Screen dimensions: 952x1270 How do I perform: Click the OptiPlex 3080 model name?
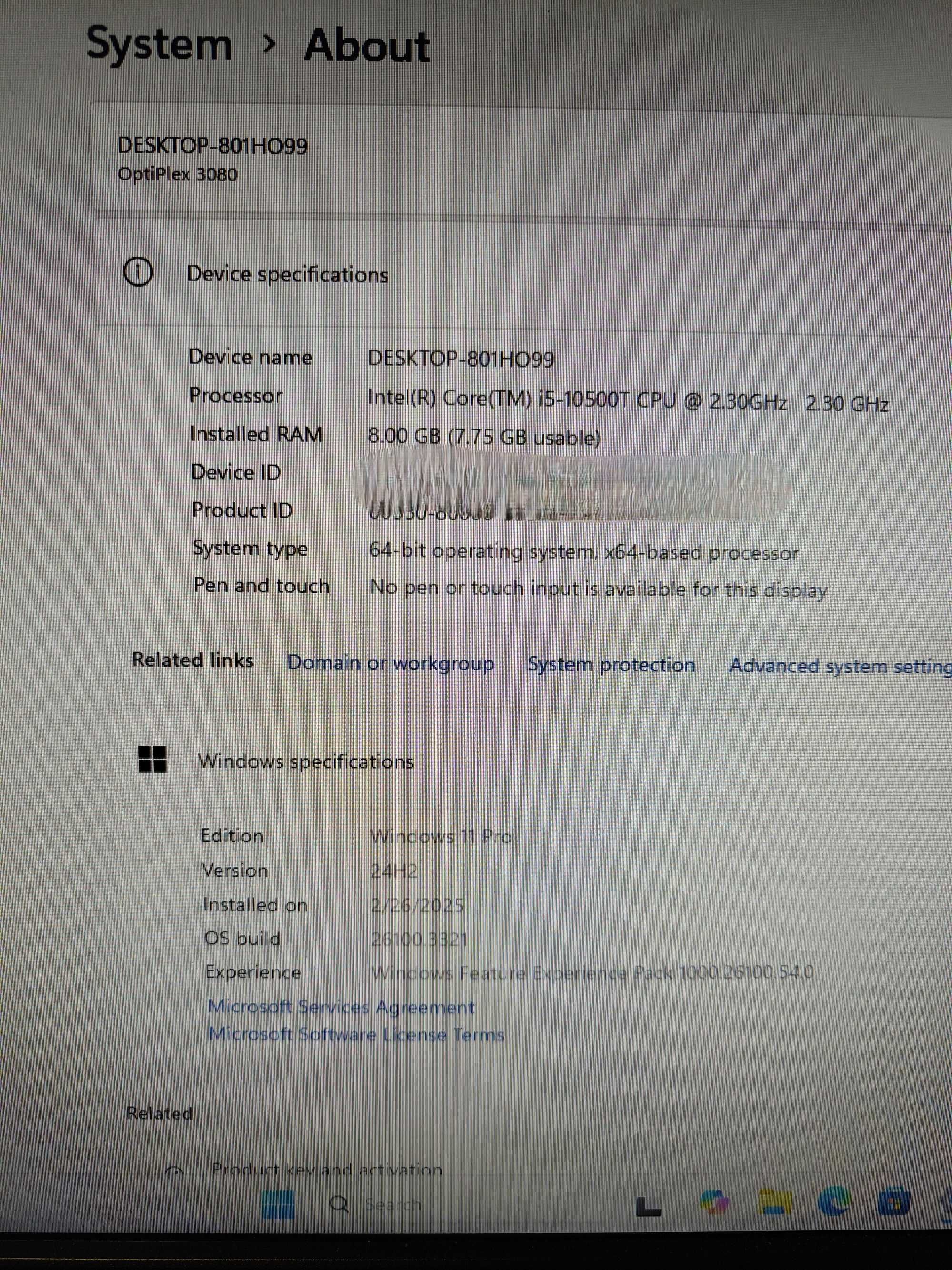tap(178, 174)
